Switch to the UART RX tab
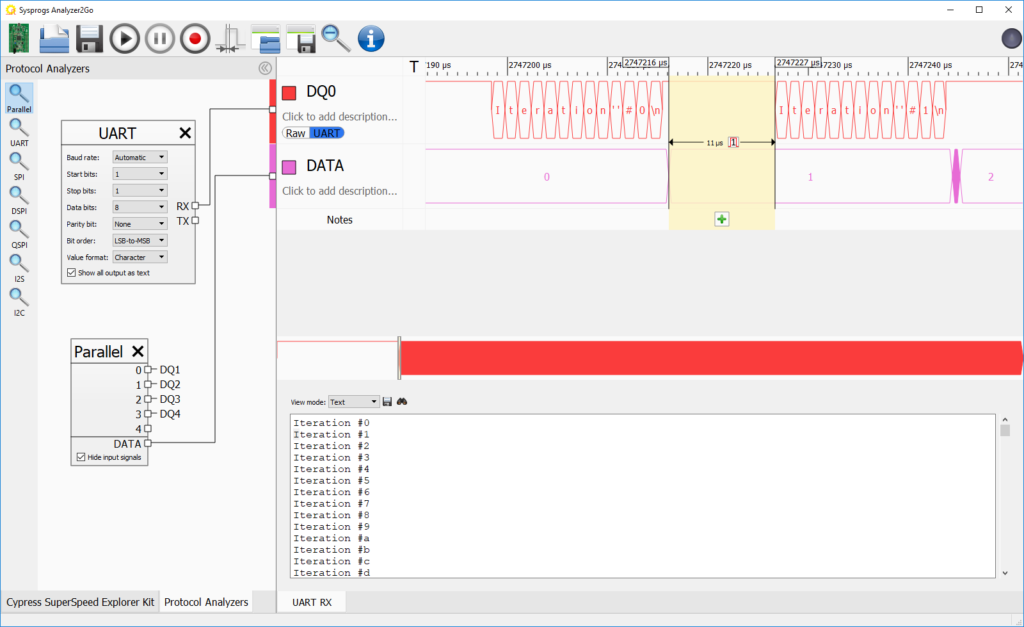Viewport: 1024px width, 627px height. pos(311,602)
